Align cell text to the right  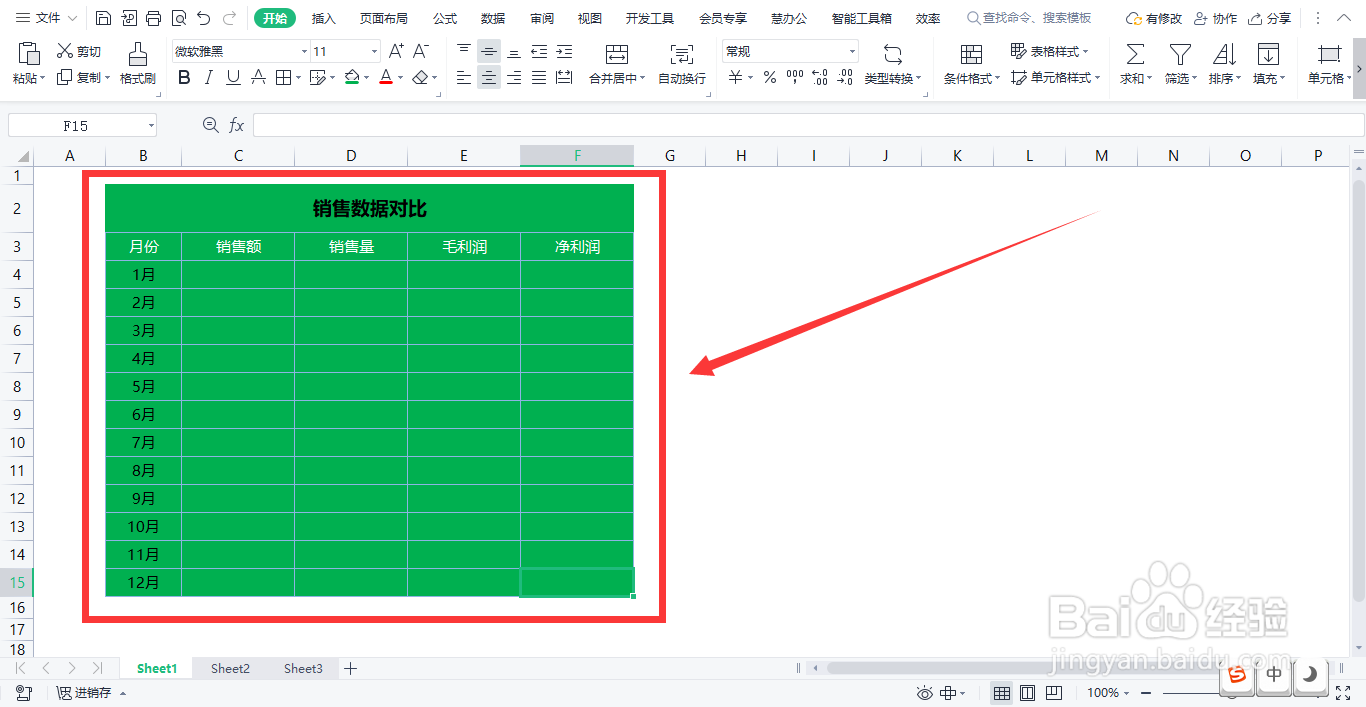tap(514, 77)
